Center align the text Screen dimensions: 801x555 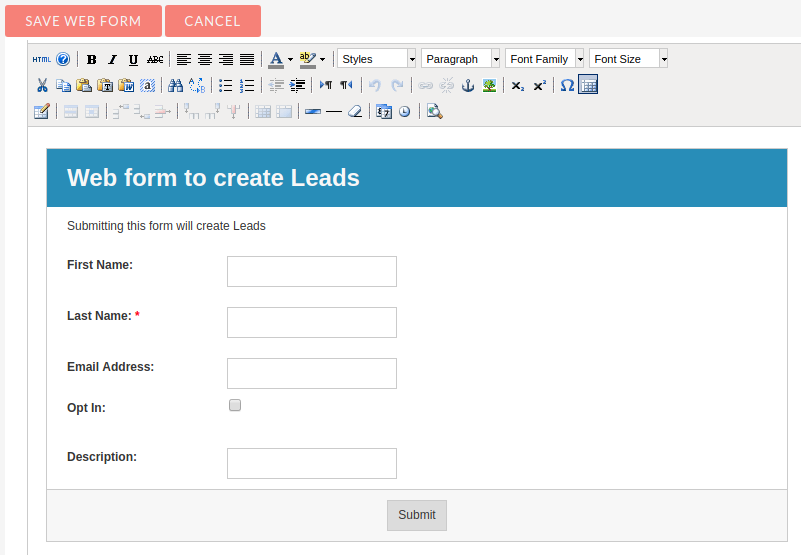click(205, 59)
